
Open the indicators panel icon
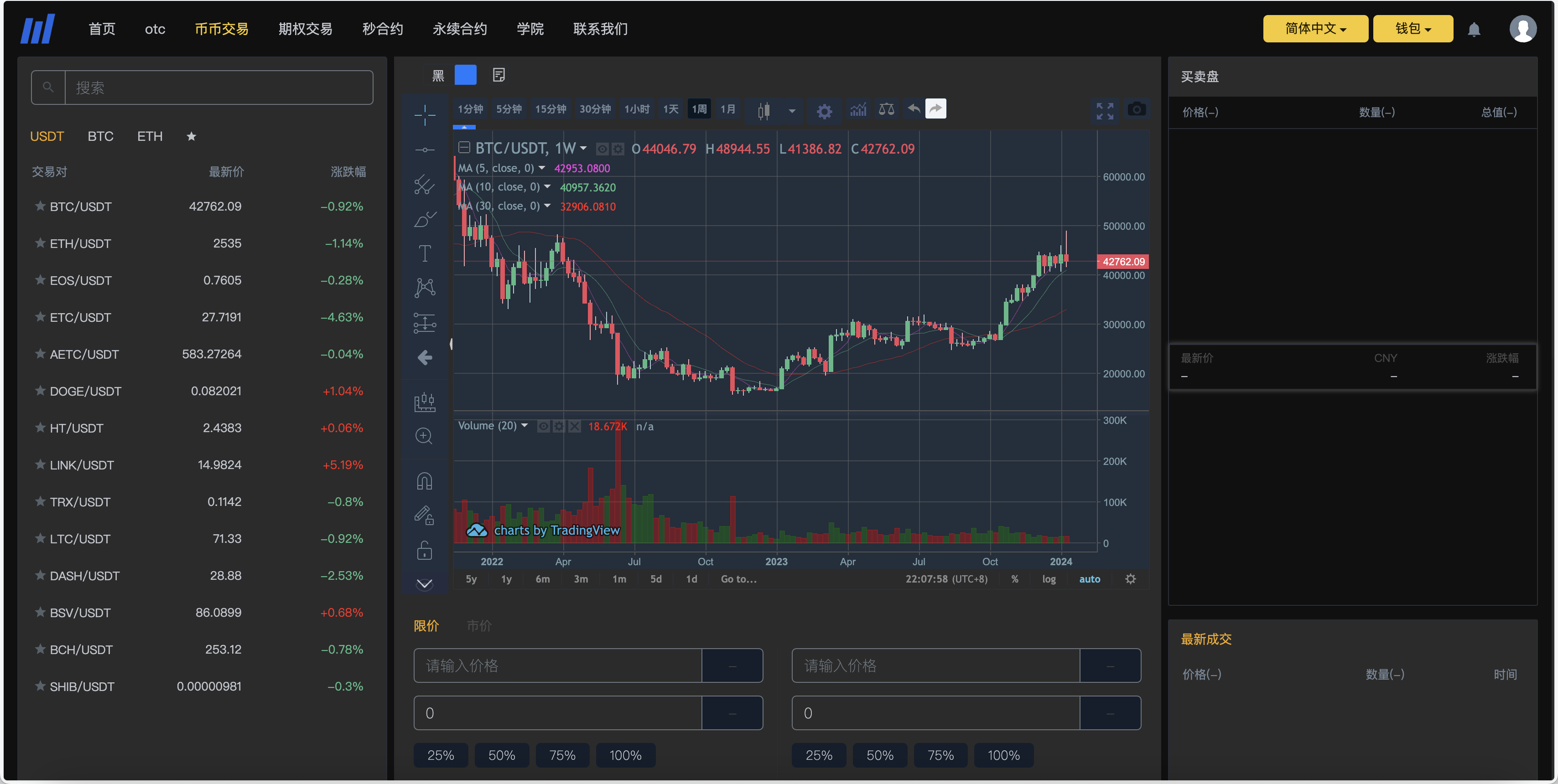point(857,110)
